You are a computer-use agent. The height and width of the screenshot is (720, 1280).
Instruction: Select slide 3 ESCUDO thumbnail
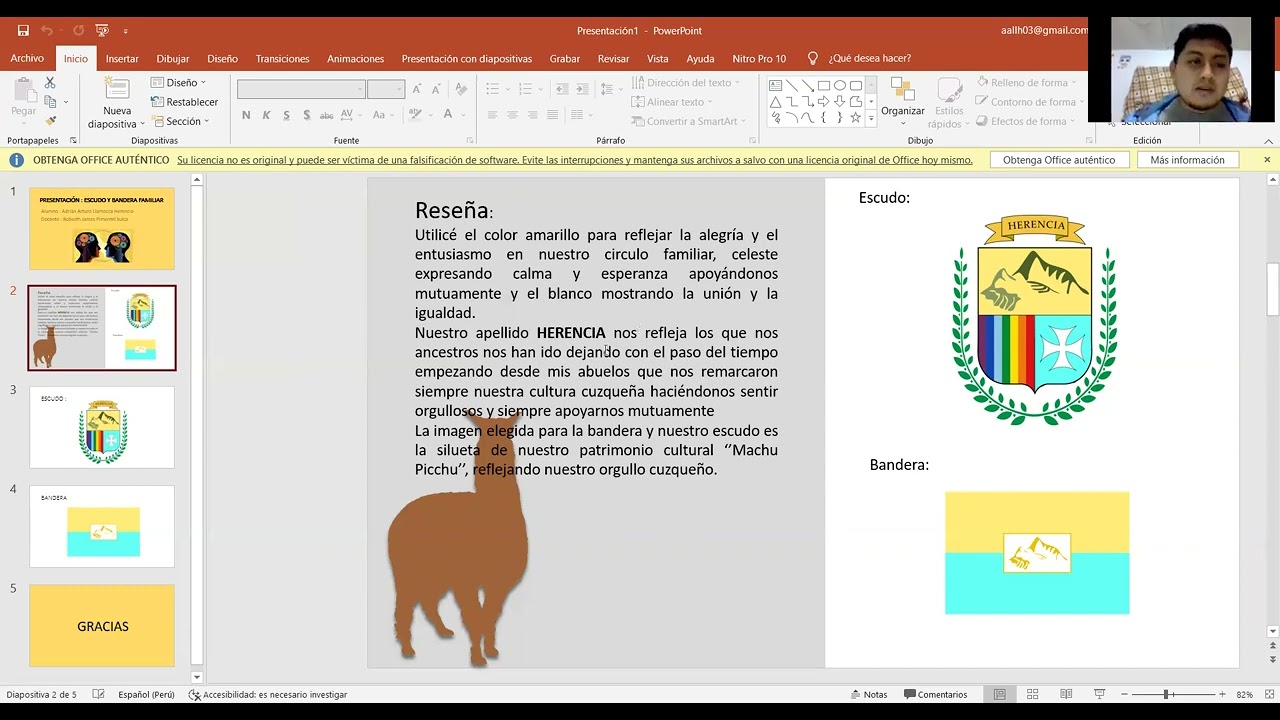[102, 427]
